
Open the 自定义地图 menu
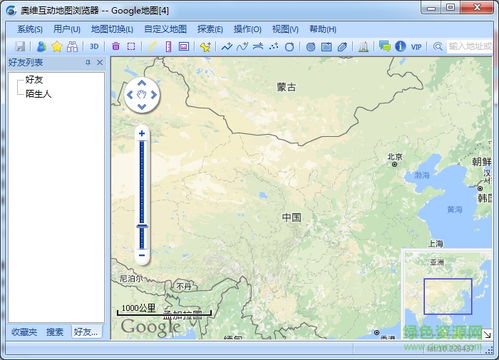click(x=165, y=29)
